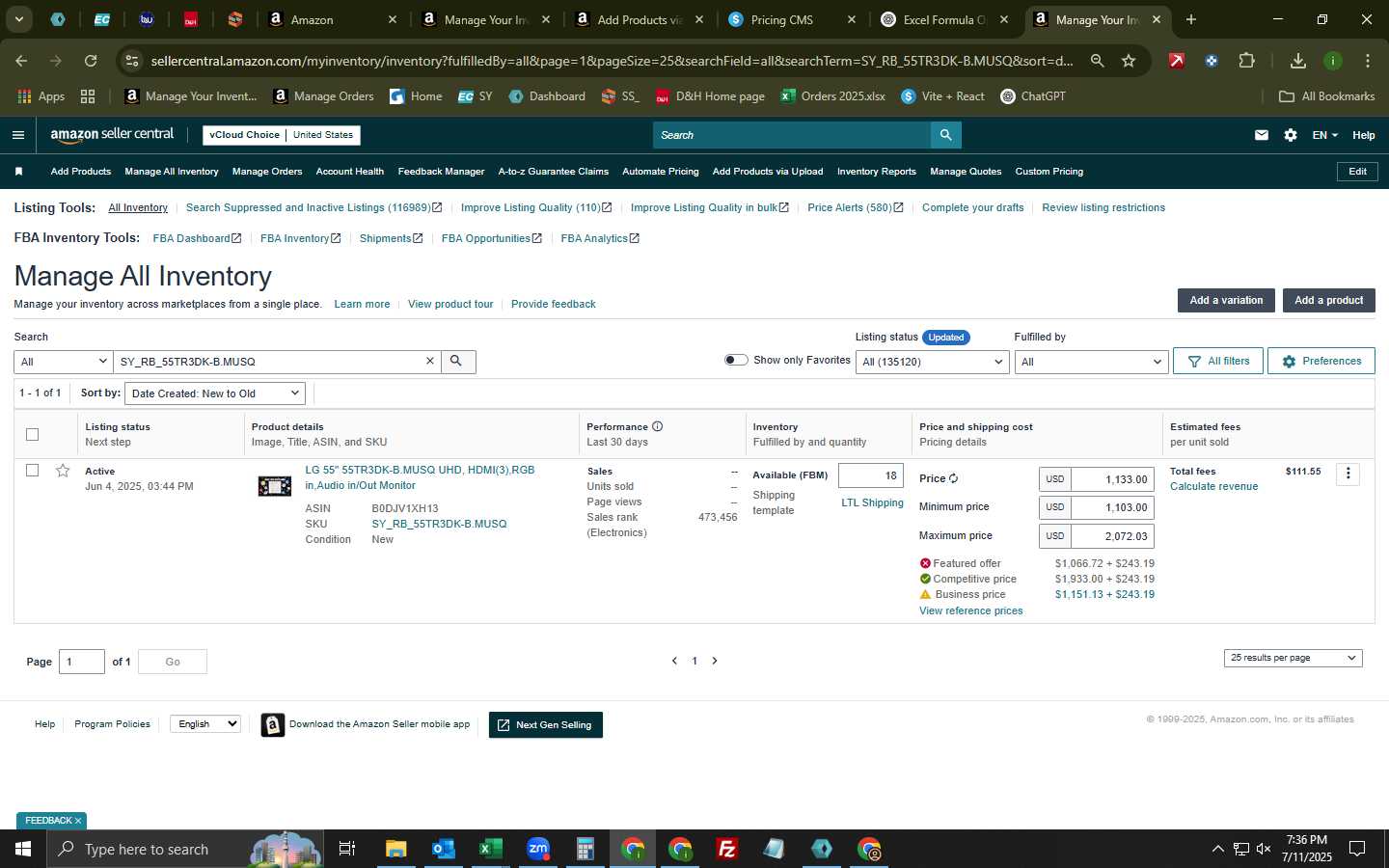The height and width of the screenshot is (868, 1389).
Task: Open the Calculator from the Windows taskbar
Action: pyautogui.click(x=585, y=849)
